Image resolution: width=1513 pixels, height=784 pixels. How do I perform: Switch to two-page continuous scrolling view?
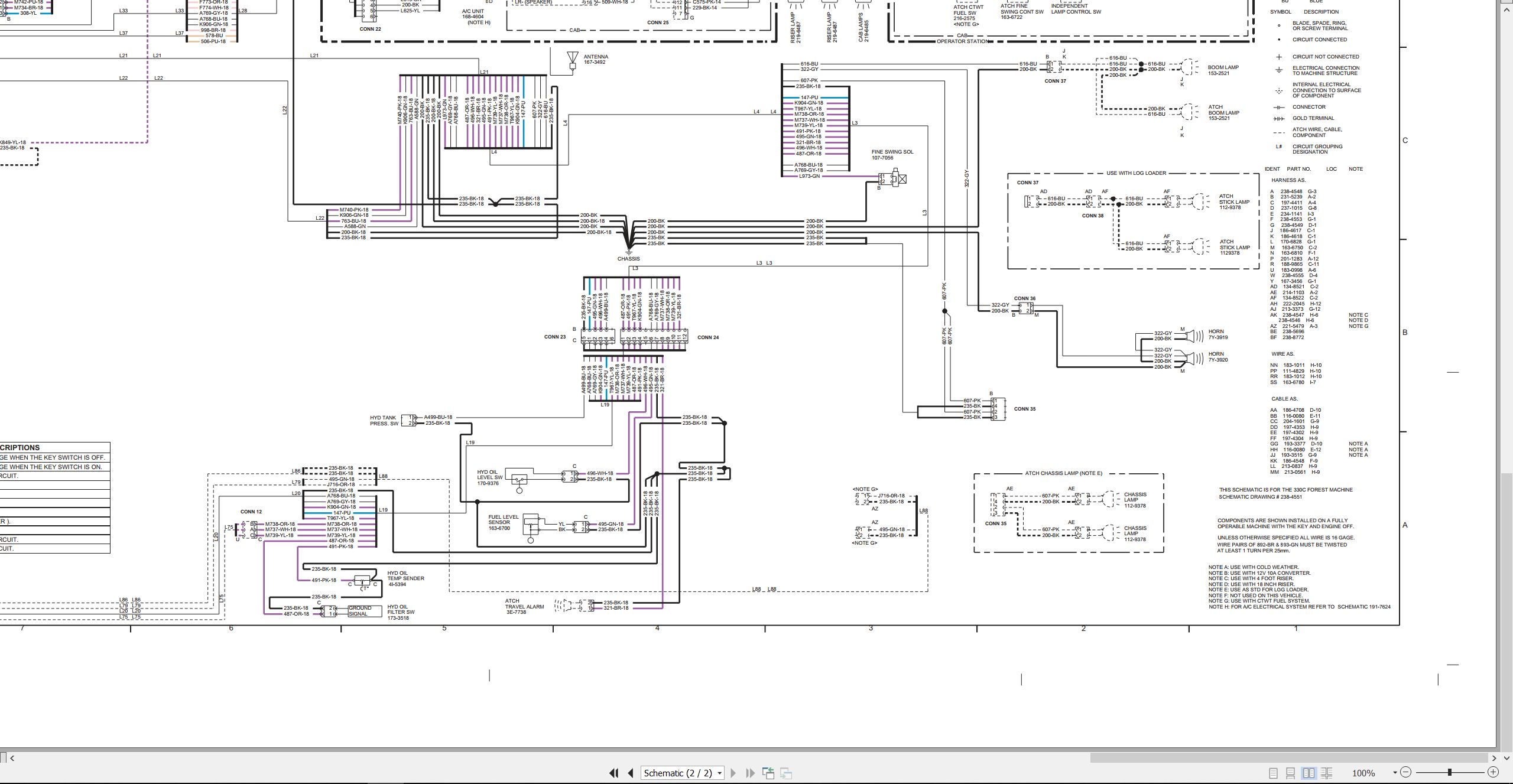tap(1326, 773)
